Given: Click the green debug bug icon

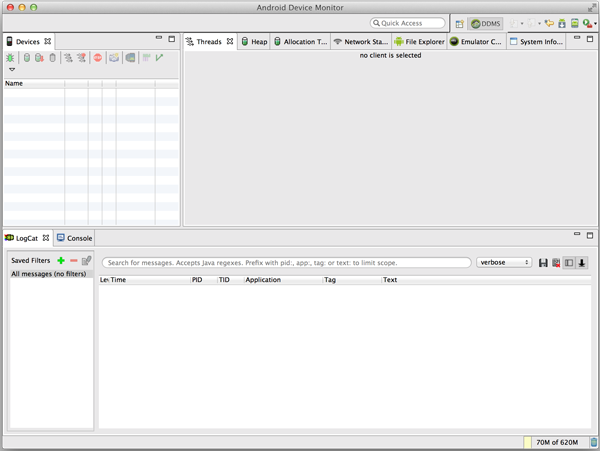Looking at the screenshot, I should (x=10, y=58).
